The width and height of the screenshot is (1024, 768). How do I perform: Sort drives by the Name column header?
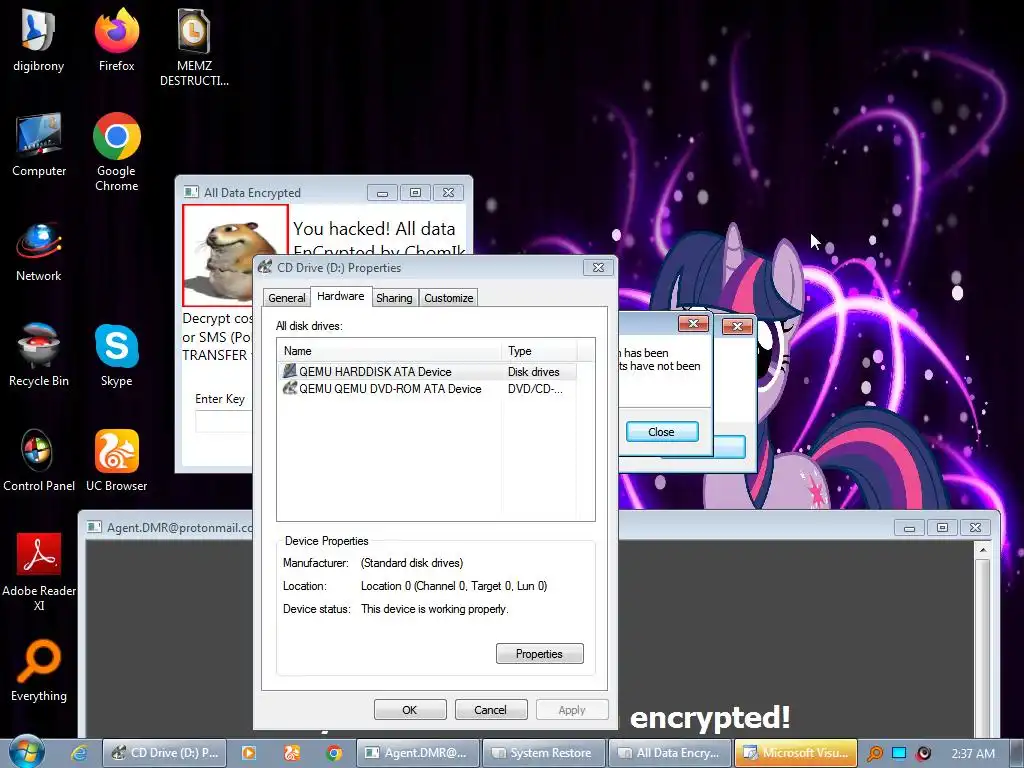click(390, 351)
